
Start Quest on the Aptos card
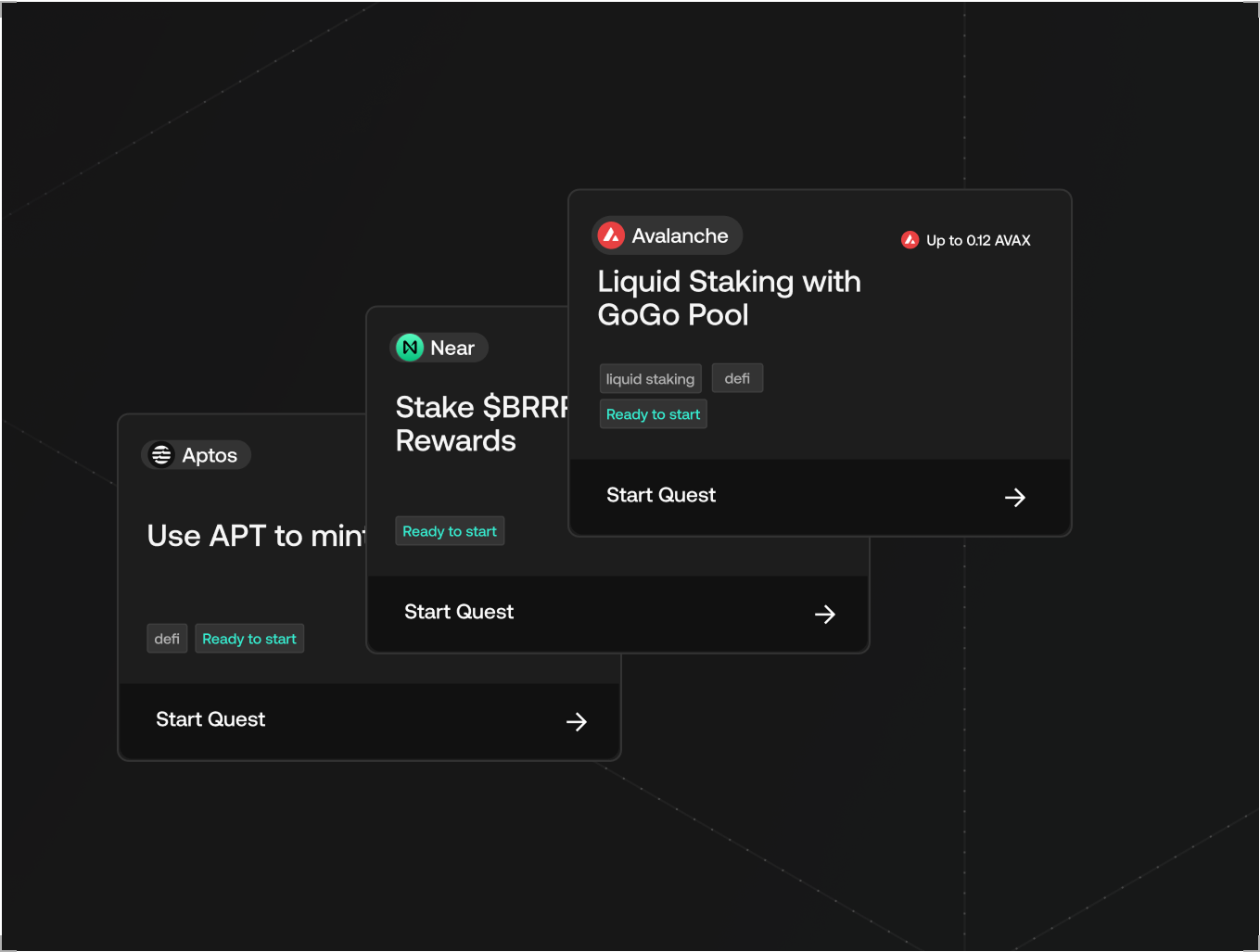tap(370, 721)
